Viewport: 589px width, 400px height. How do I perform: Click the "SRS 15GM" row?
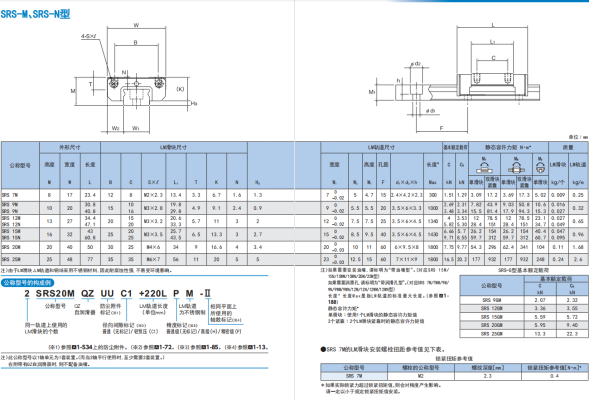pos(524,317)
